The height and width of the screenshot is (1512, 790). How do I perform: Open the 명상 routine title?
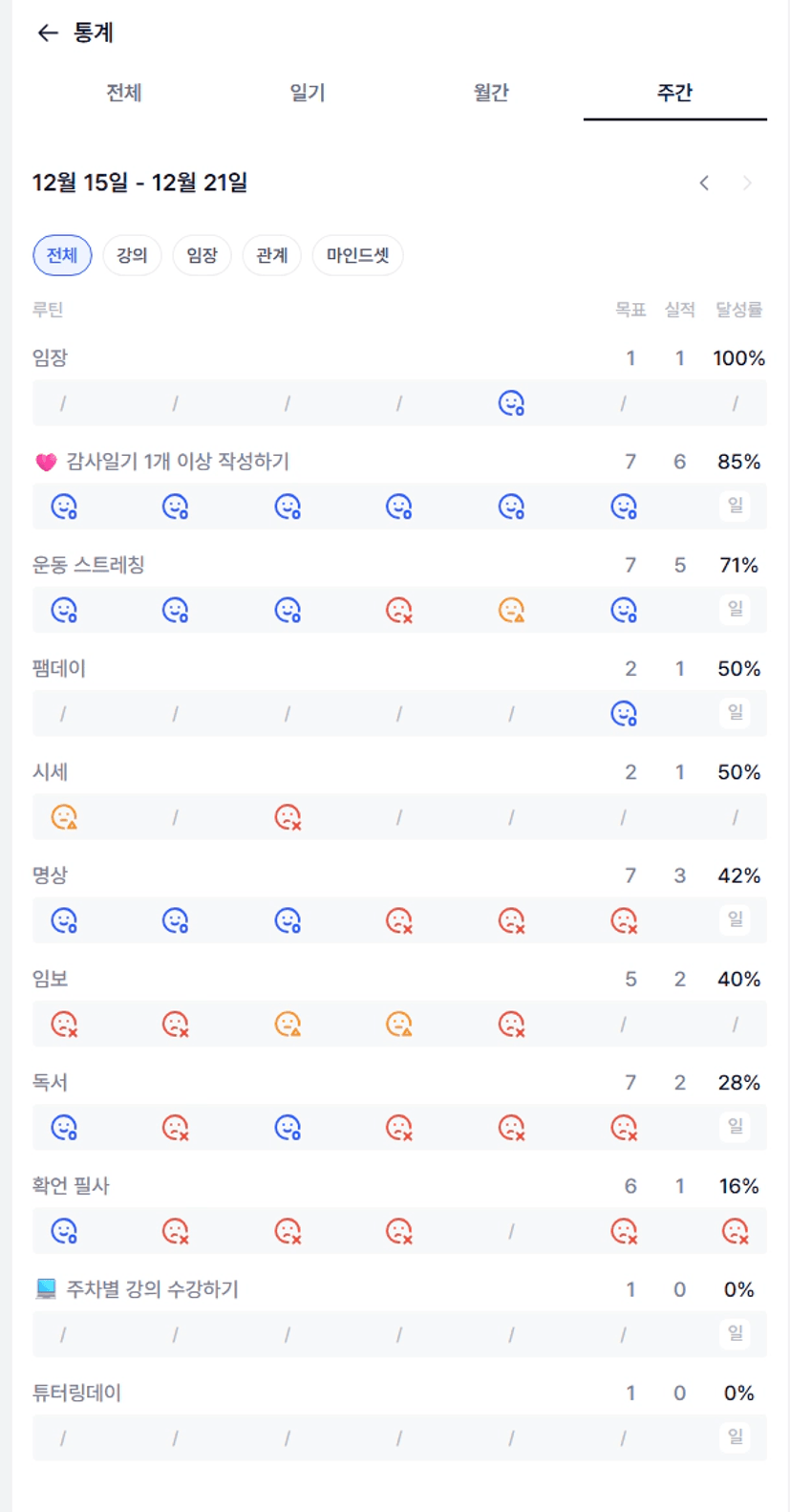pos(51,875)
